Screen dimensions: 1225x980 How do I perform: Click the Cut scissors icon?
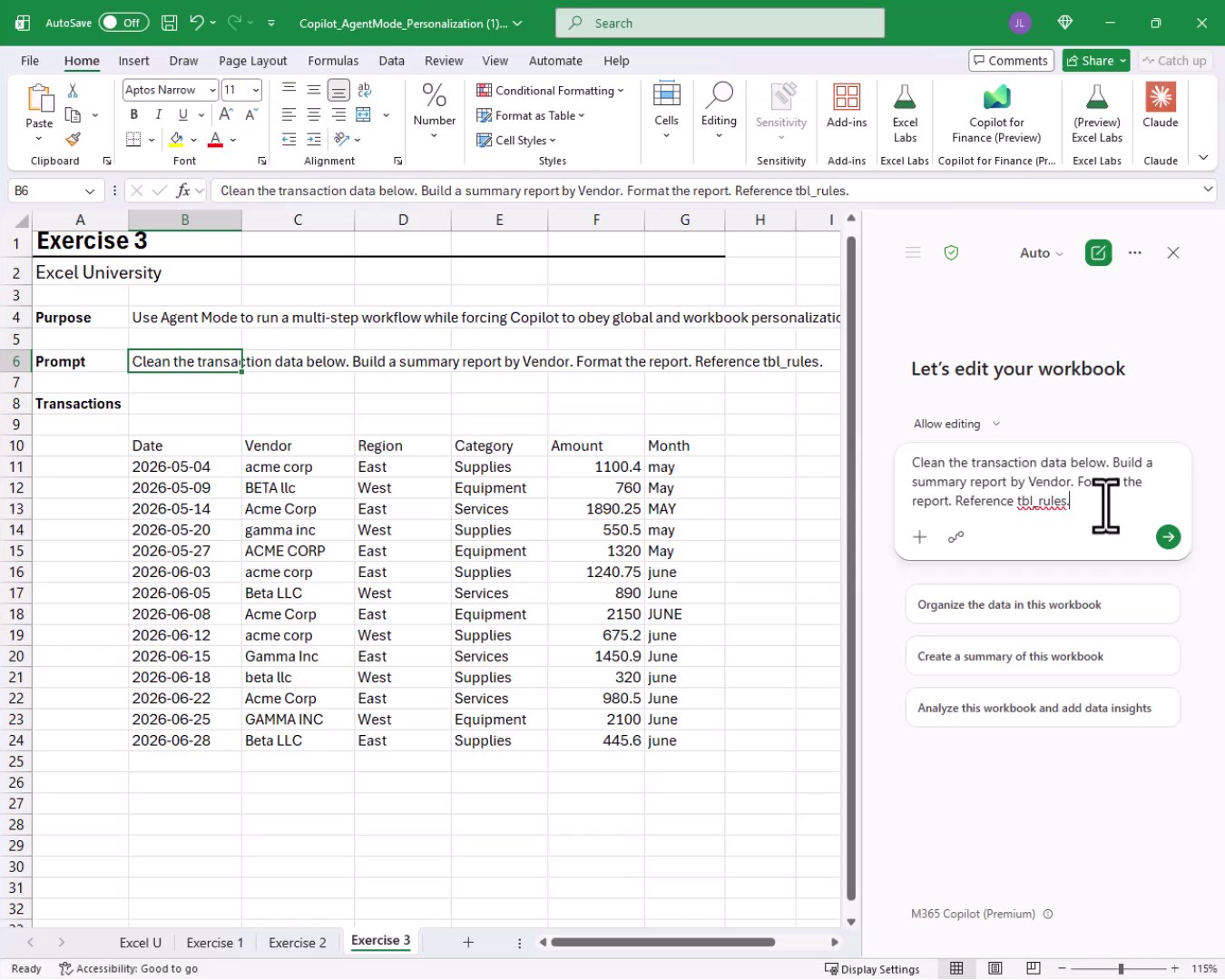(x=73, y=91)
